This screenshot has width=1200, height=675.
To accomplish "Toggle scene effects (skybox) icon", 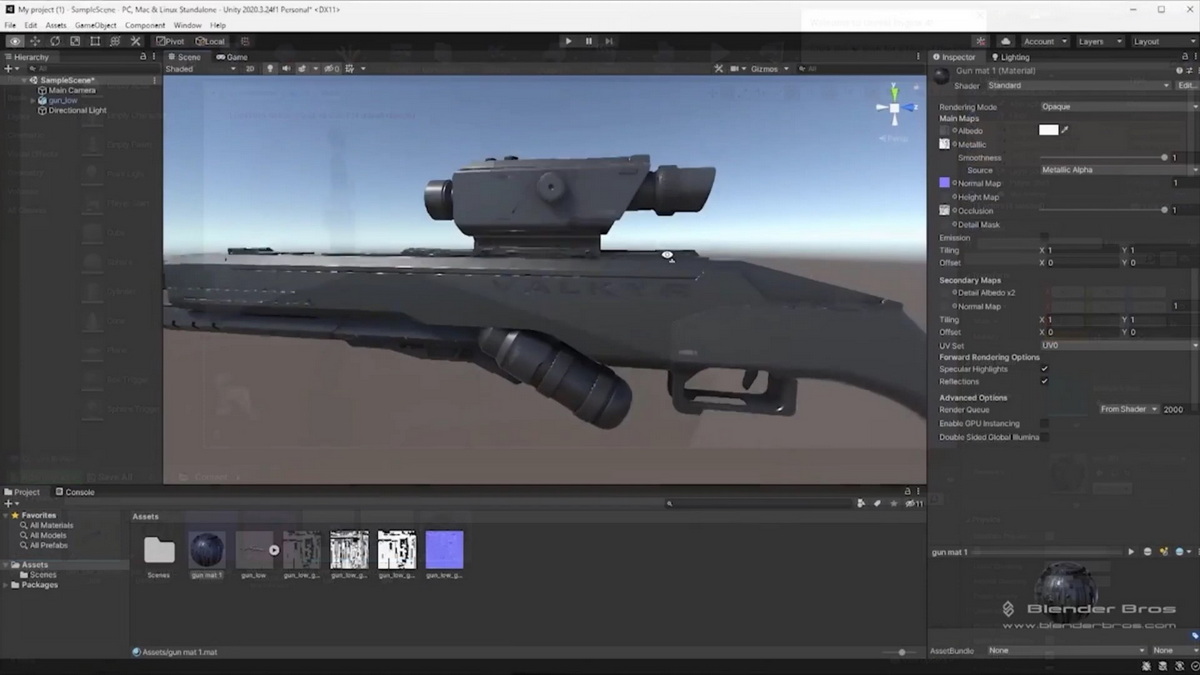I will pyautogui.click(x=303, y=69).
